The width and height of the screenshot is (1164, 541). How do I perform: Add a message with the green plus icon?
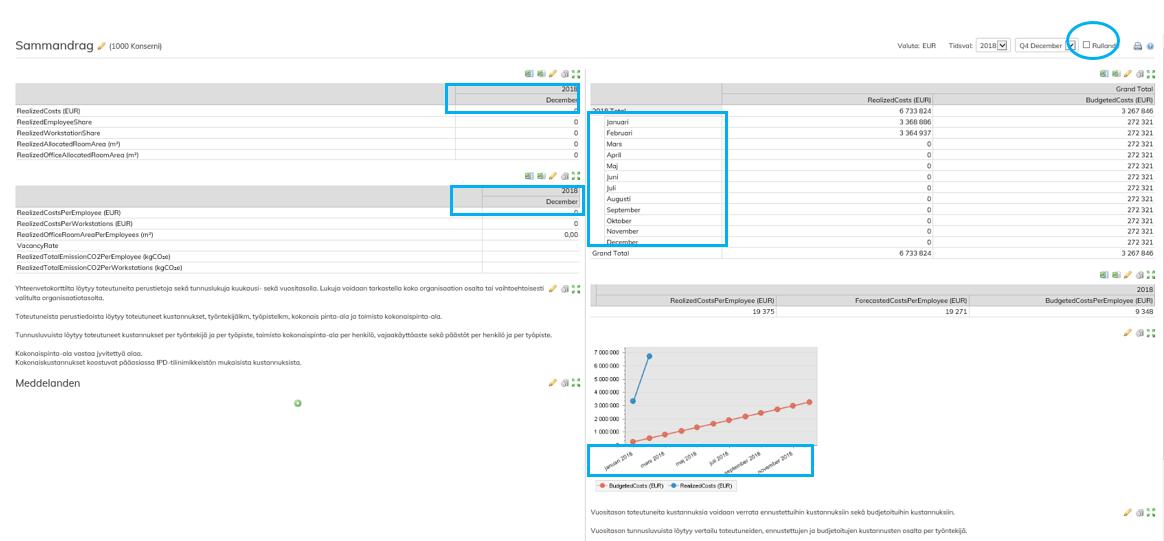coord(298,403)
